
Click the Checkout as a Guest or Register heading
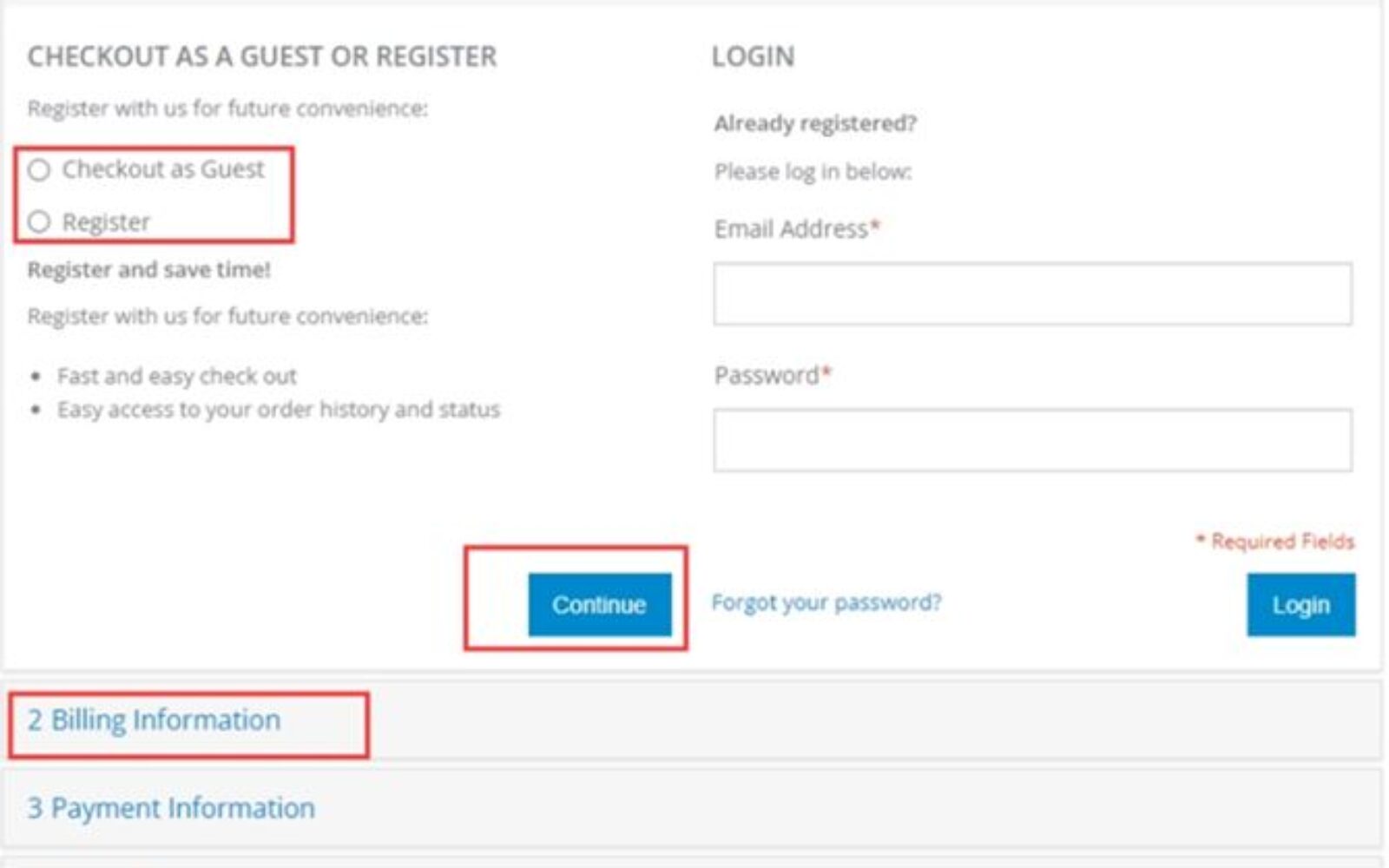tap(262, 56)
